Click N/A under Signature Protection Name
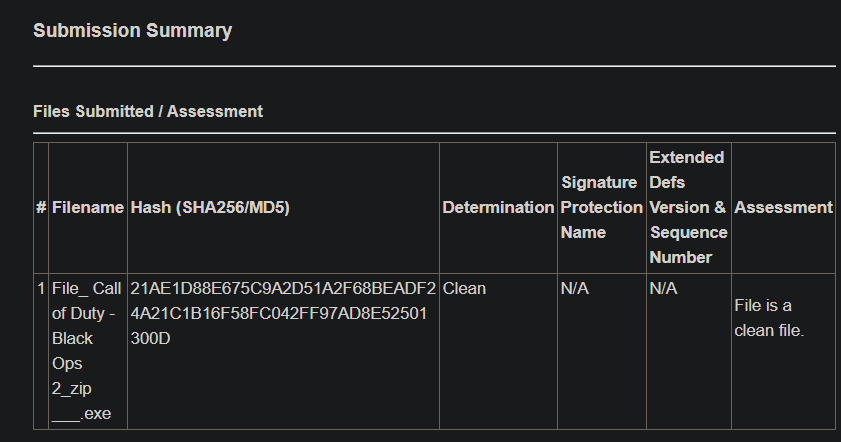The height and width of the screenshot is (442, 841). point(574,288)
